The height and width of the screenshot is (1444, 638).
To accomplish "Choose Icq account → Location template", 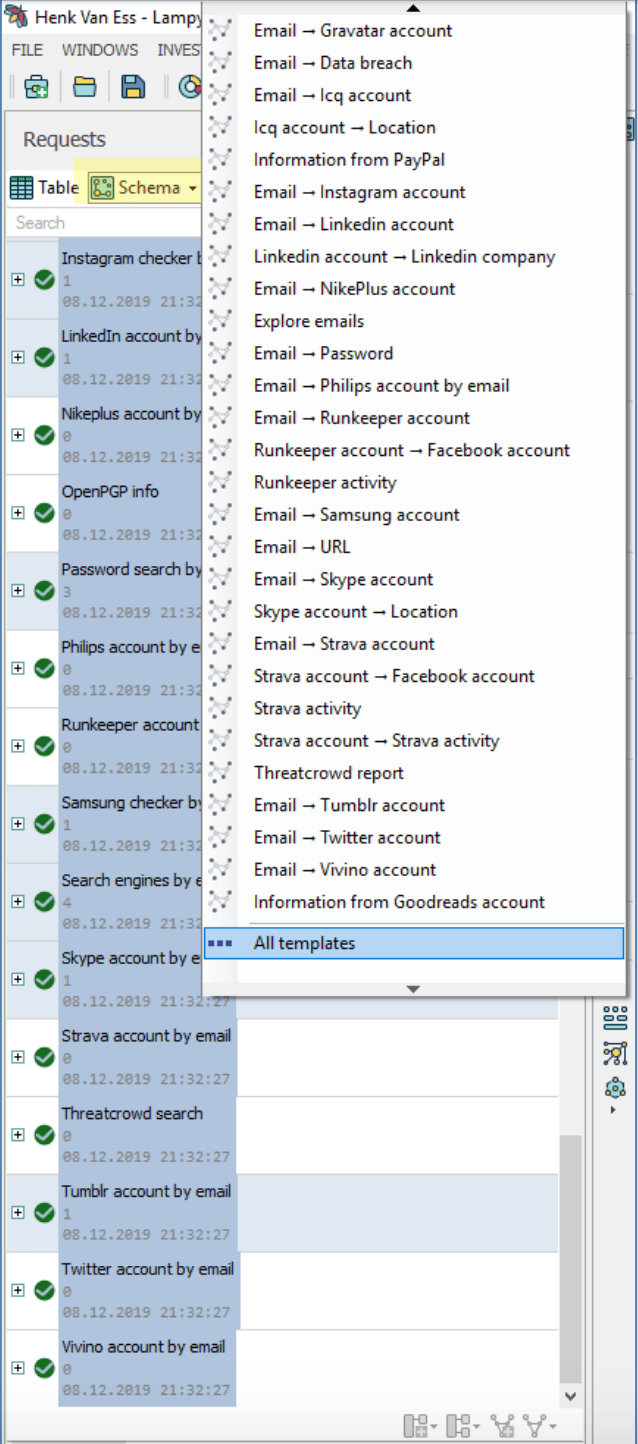I will 345,127.
